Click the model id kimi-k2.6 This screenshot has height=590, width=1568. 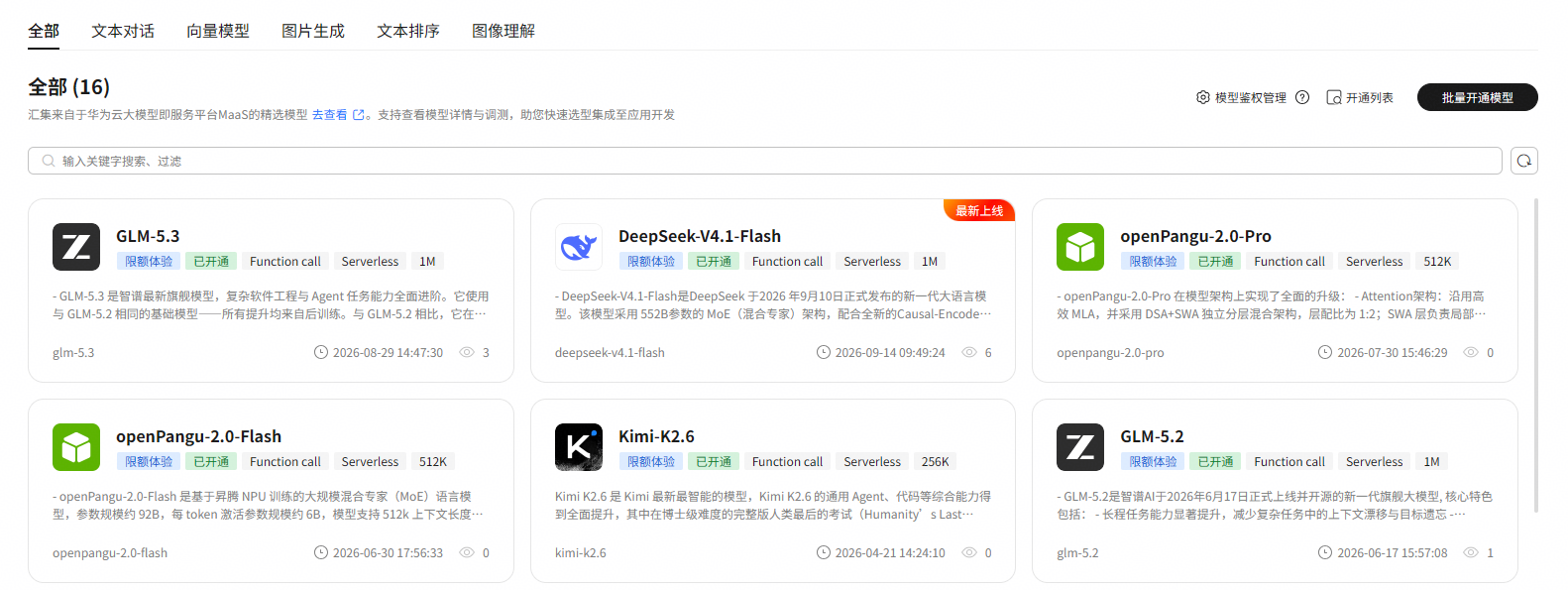[x=581, y=552]
